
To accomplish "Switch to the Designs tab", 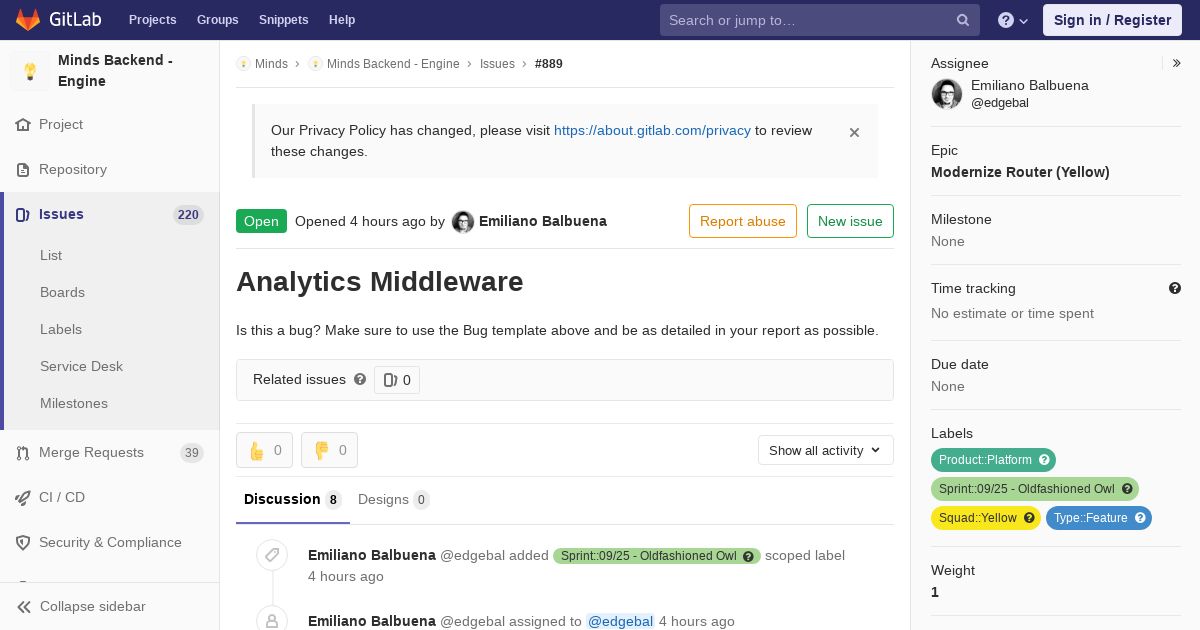I will (393, 499).
